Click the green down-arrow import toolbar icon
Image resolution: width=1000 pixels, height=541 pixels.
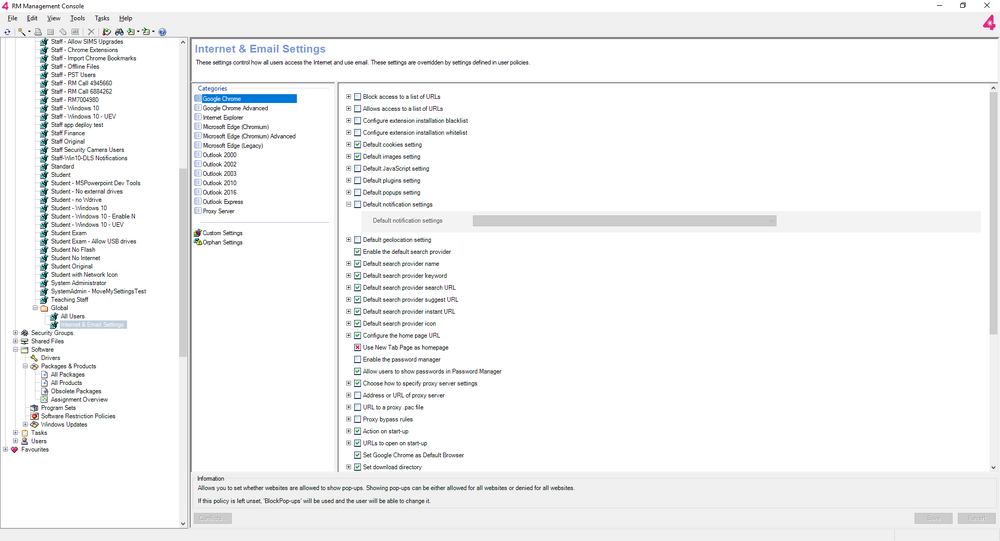[x=131, y=32]
